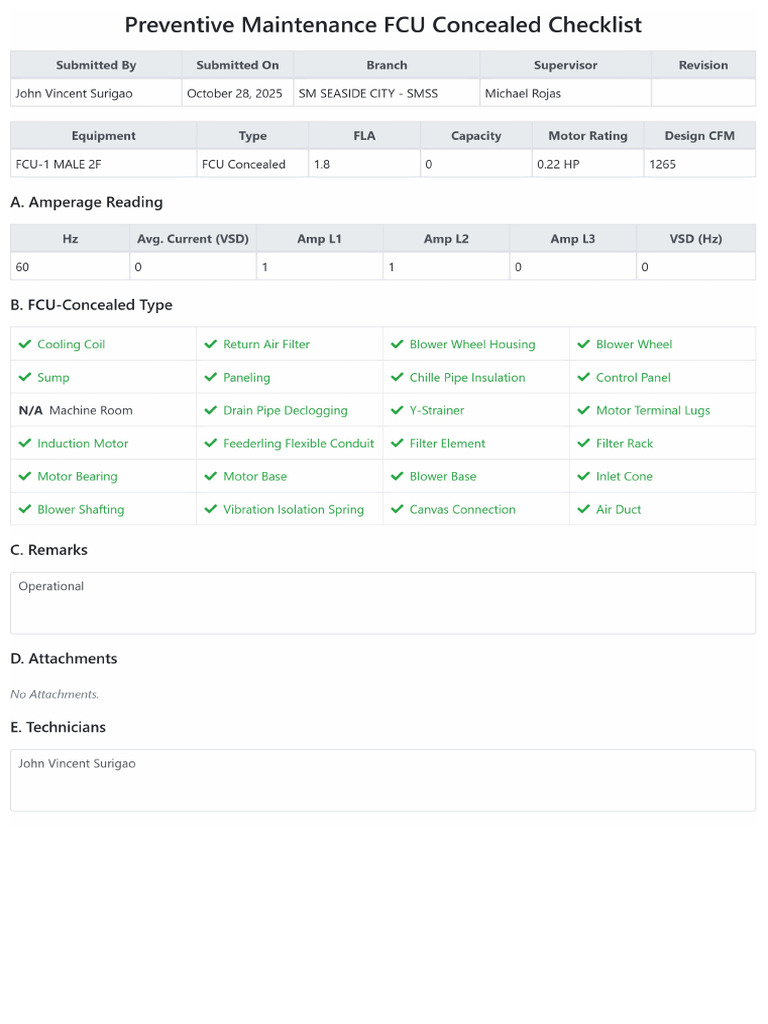The height and width of the screenshot is (1024, 768).
Task: Click the Amp L2 column header
Action: (446, 239)
